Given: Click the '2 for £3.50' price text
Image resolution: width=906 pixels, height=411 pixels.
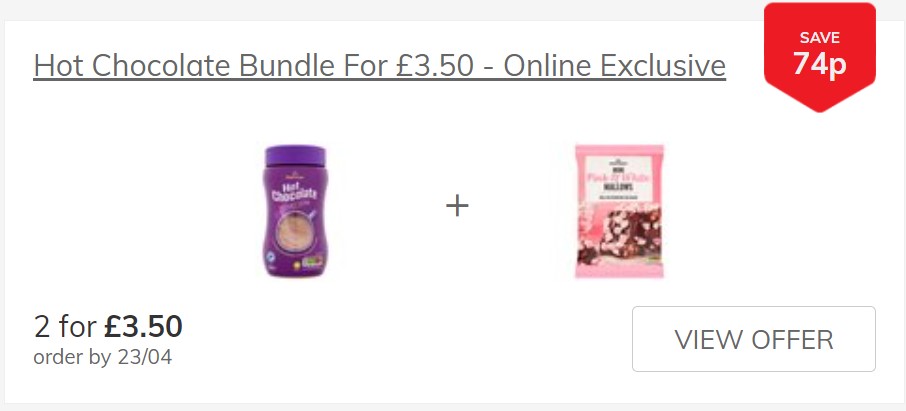Looking at the screenshot, I should (108, 327).
